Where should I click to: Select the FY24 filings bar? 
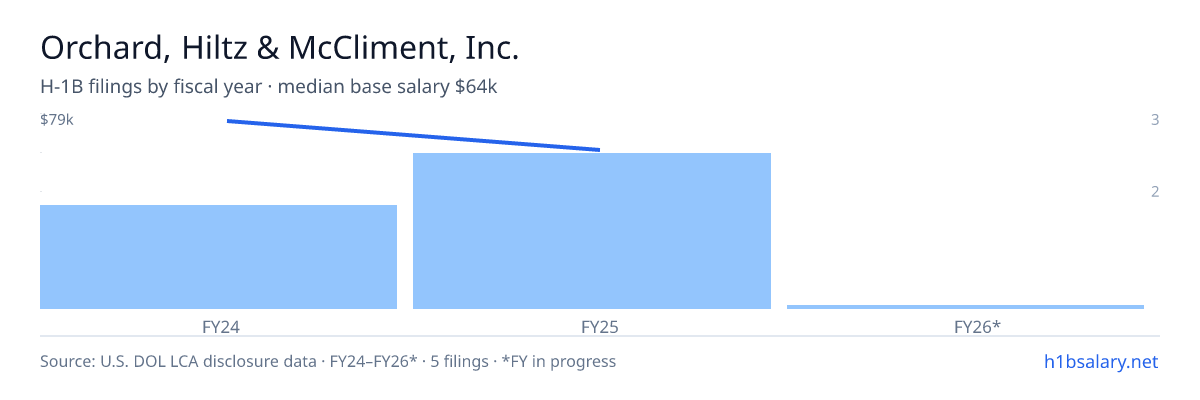(x=218, y=257)
